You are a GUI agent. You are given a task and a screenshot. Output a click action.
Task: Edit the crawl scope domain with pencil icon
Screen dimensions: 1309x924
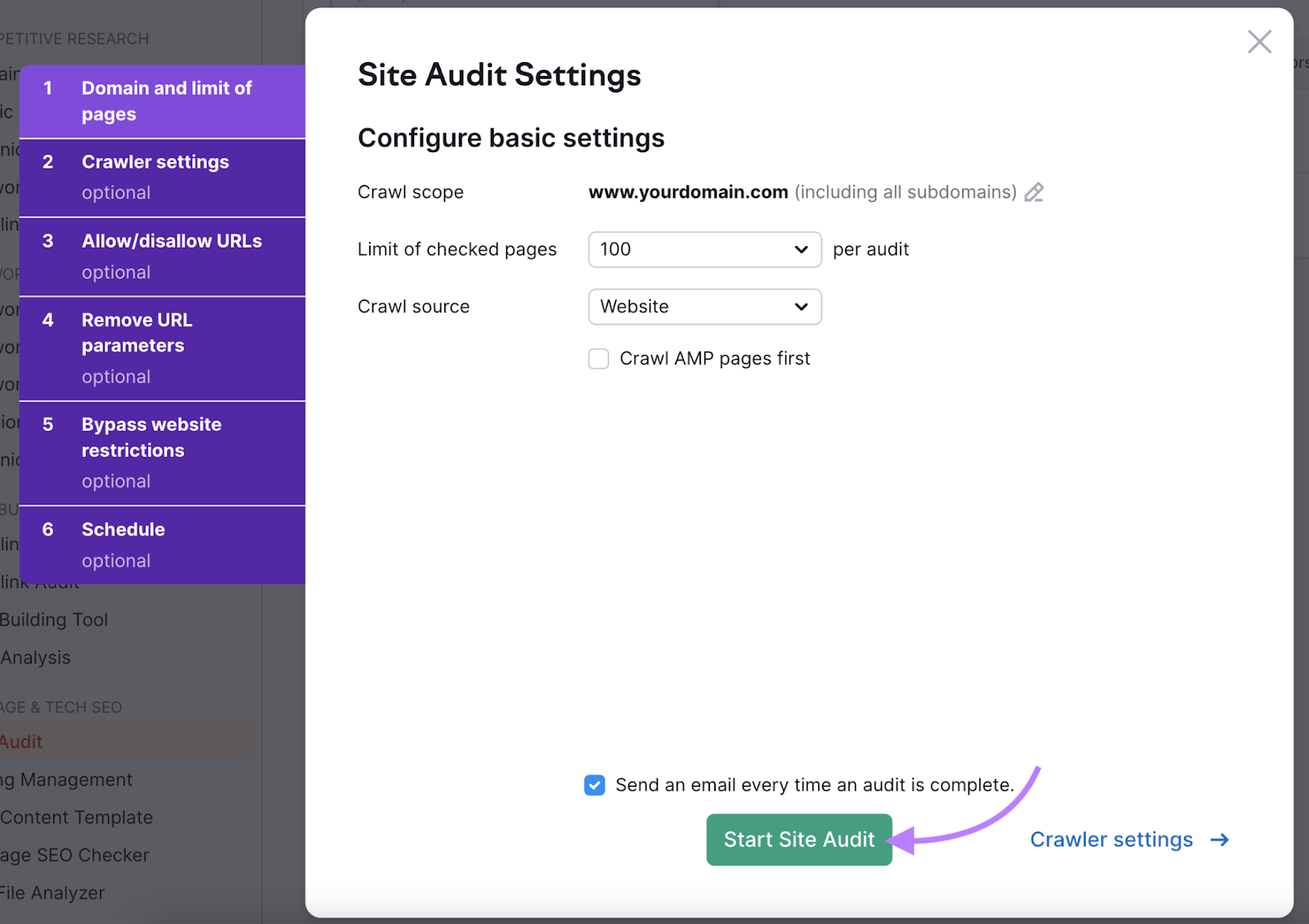point(1034,192)
